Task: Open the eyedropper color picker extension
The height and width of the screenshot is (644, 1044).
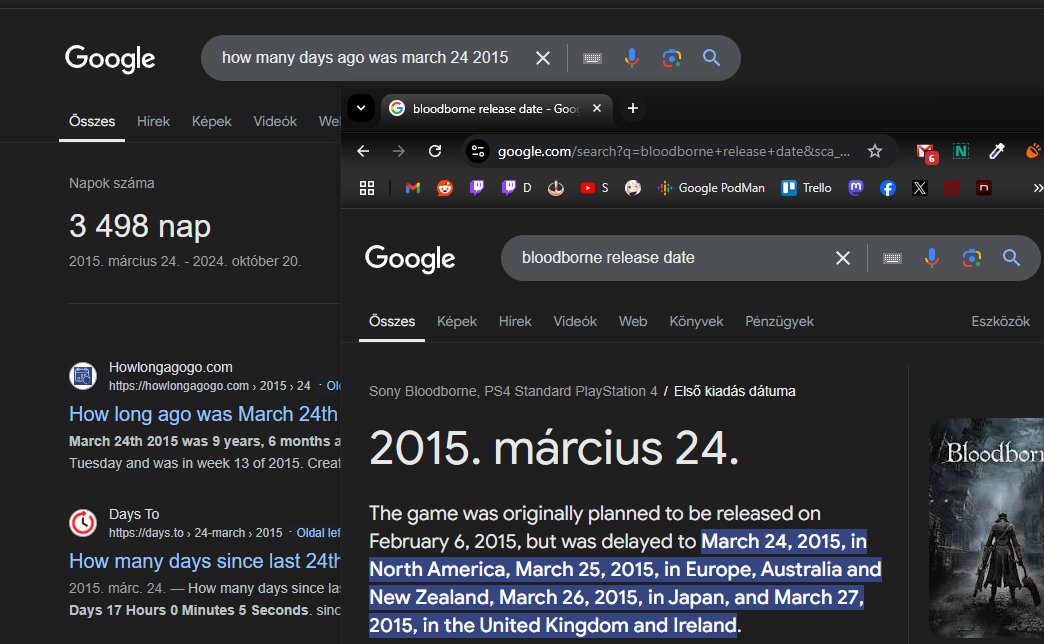Action: point(997,151)
